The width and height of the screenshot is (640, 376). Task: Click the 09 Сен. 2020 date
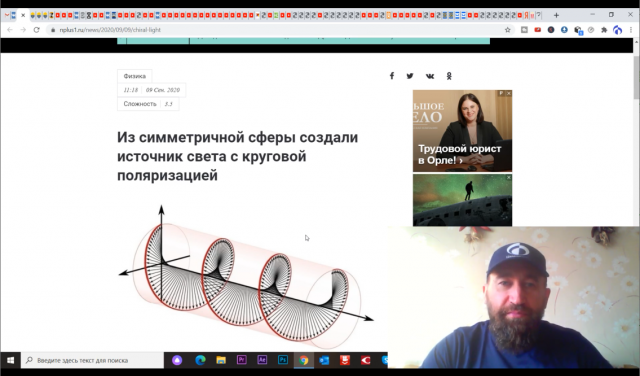pyautogui.click(x=163, y=90)
